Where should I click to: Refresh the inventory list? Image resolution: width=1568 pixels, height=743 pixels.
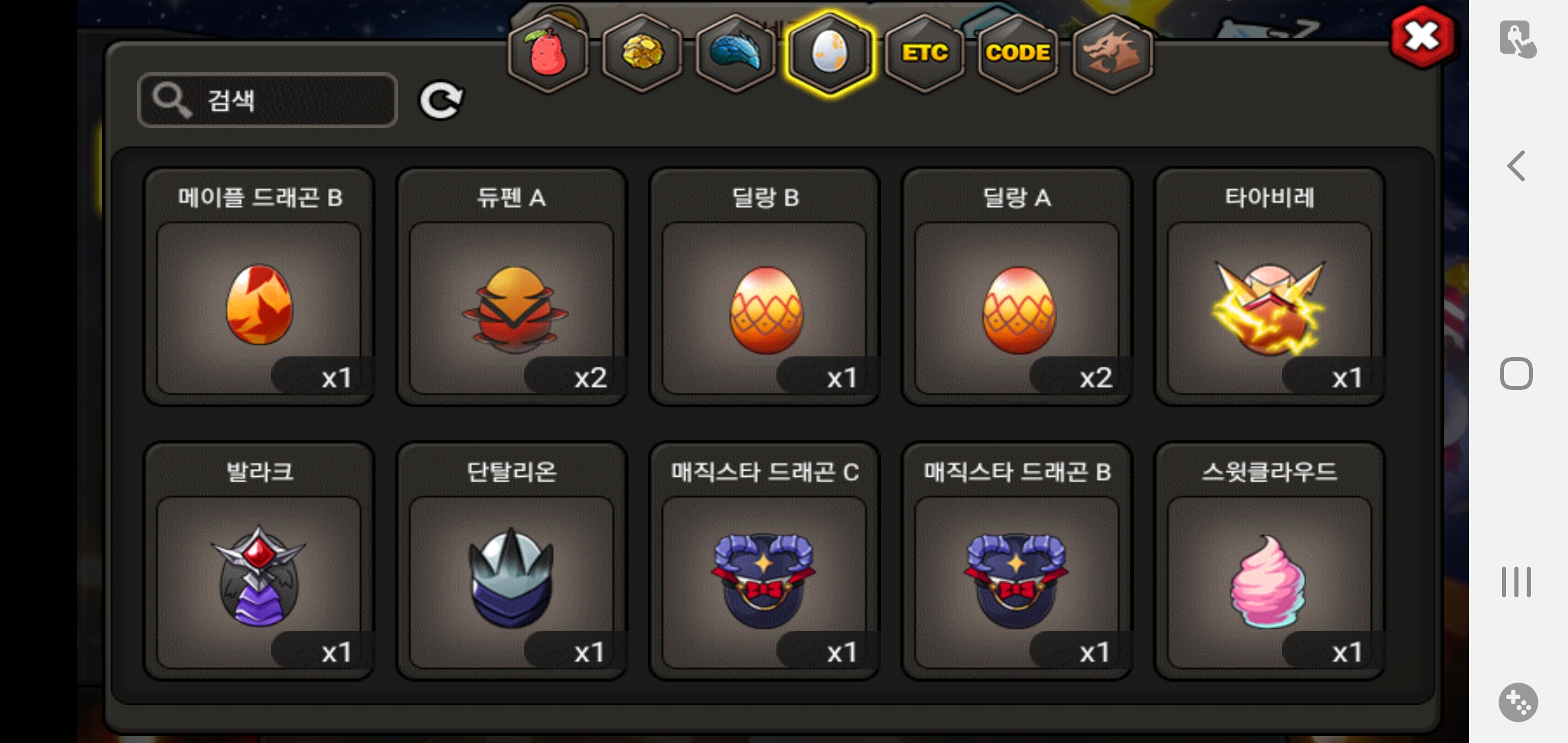[x=441, y=100]
